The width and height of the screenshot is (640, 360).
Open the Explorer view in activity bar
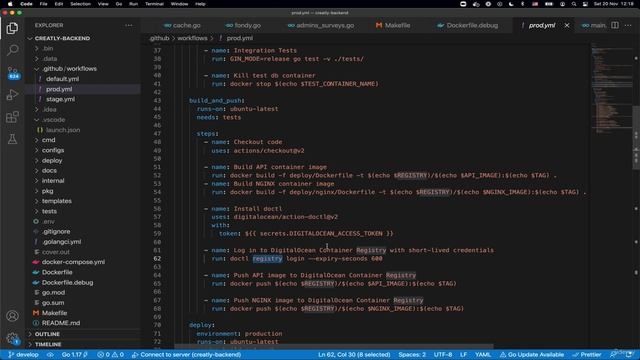click(x=12, y=28)
